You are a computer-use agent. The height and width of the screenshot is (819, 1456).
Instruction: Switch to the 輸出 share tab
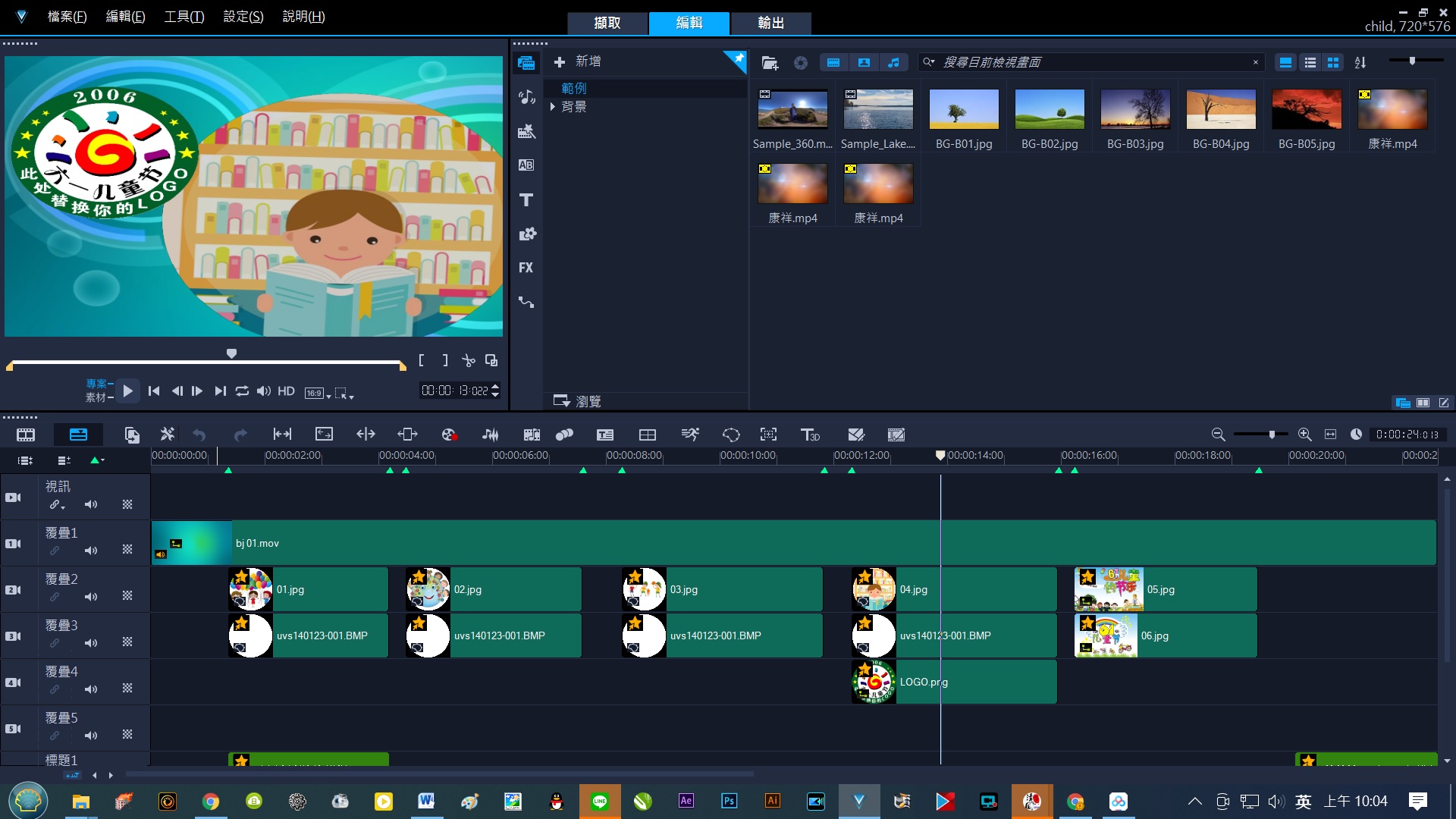(x=771, y=24)
